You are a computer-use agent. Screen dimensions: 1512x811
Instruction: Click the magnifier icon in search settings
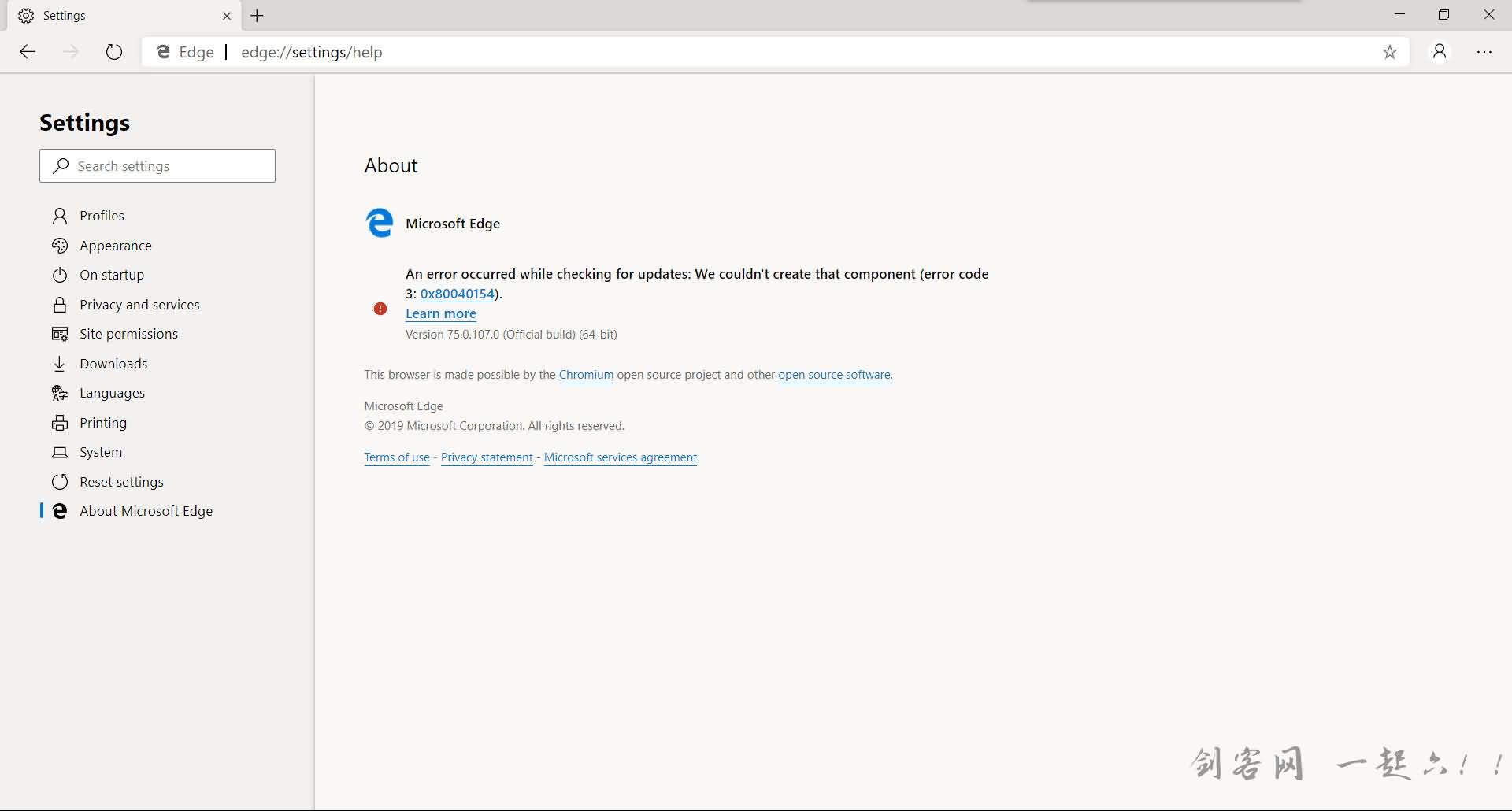pos(61,166)
